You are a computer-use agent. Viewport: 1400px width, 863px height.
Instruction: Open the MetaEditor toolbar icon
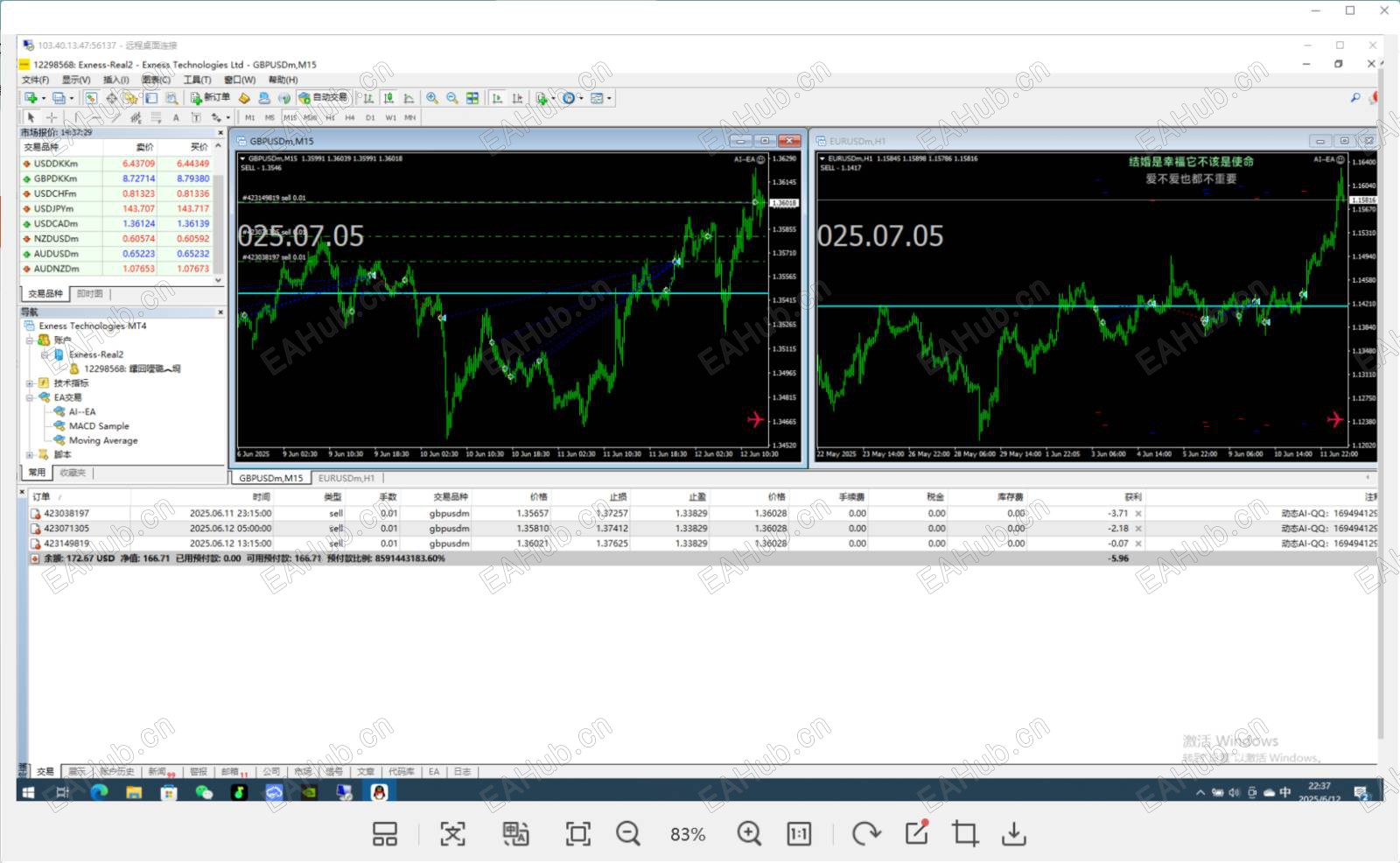244,98
